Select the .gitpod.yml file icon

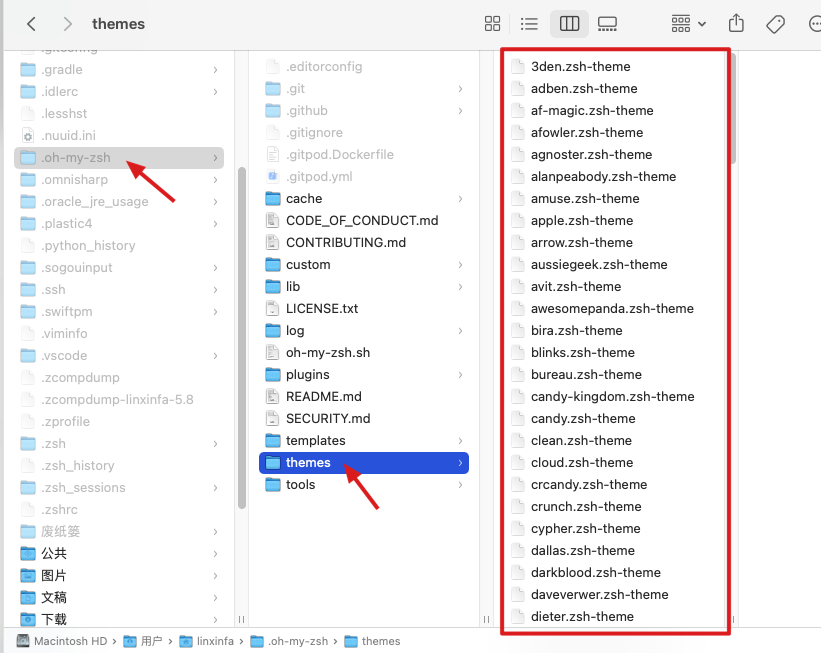point(273,176)
